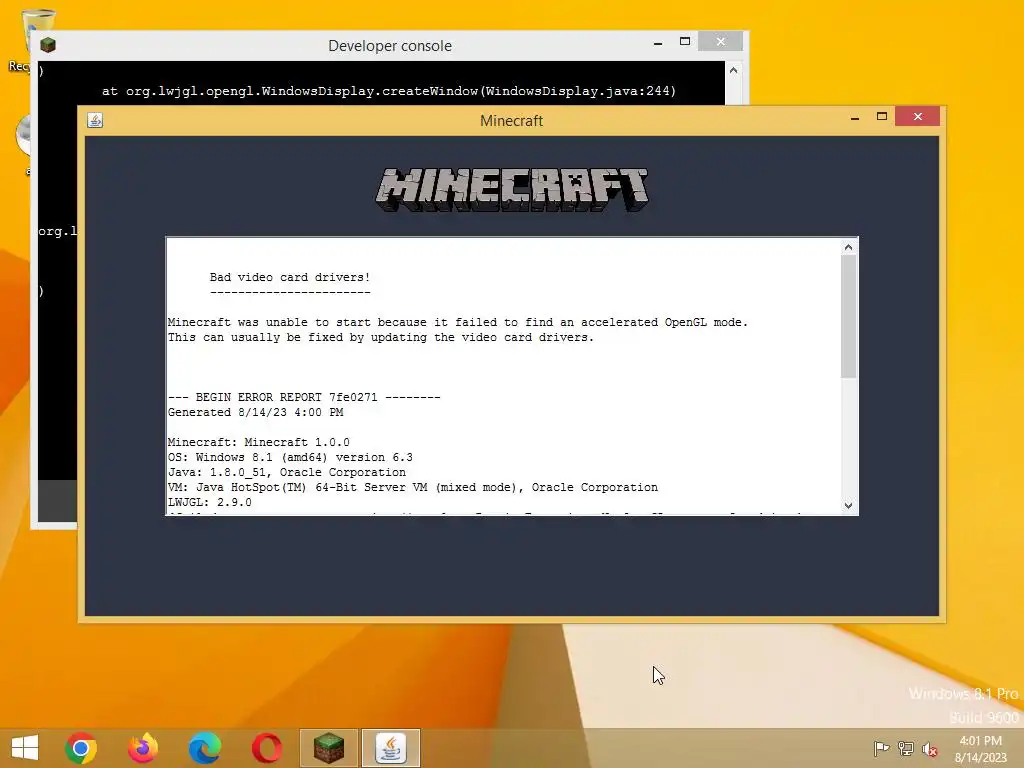Viewport: 1024px width, 768px height.
Task: Click the 'VM: Java HotSpot(TM)' line
Action: (413, 487)
